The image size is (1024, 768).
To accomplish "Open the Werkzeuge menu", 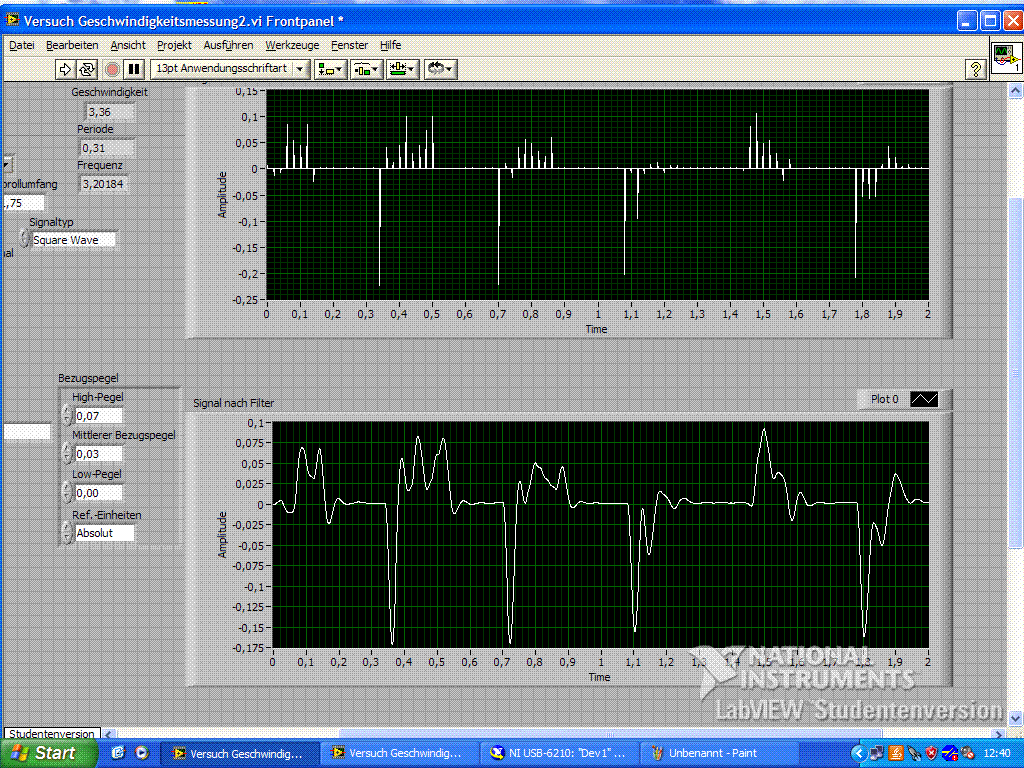I will [x=292, y=45].
